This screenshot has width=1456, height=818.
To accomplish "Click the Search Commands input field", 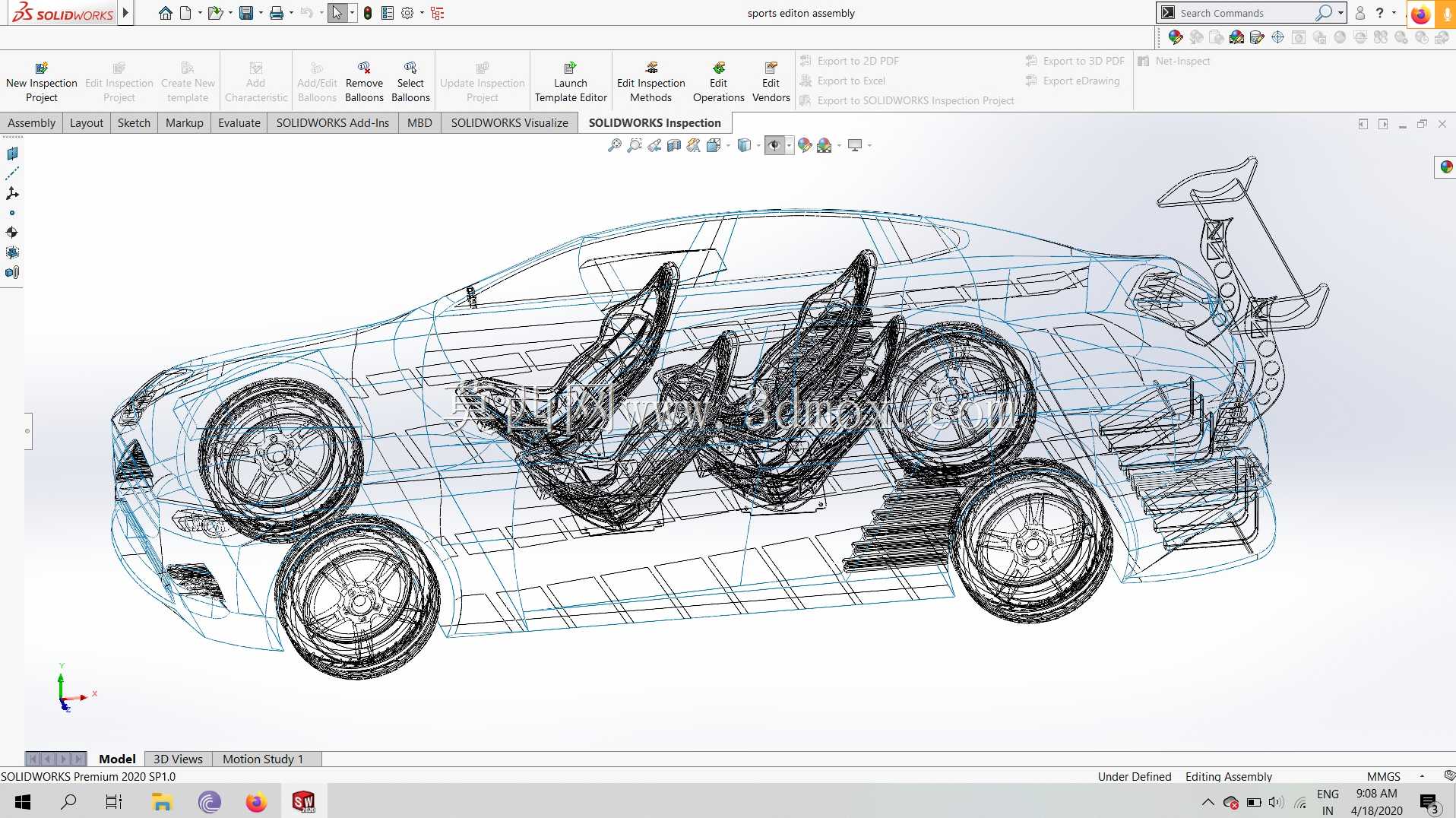I will click(x=1246, y=13).
